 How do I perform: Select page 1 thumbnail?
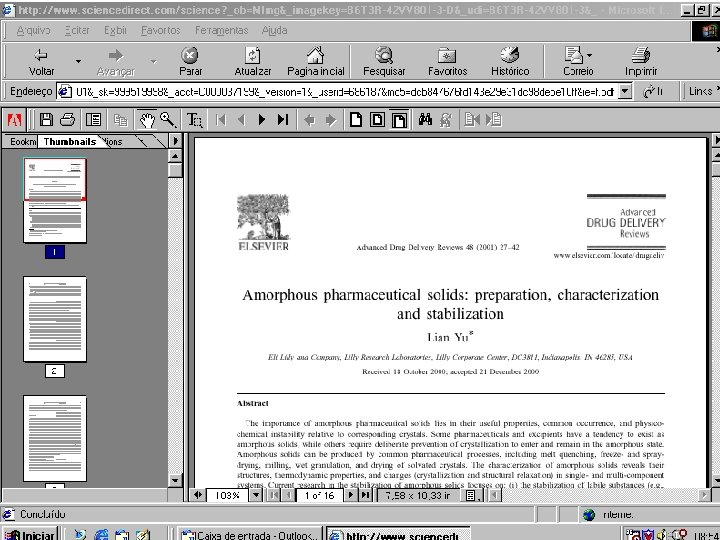pyautogui.click(x=55, y=201)
